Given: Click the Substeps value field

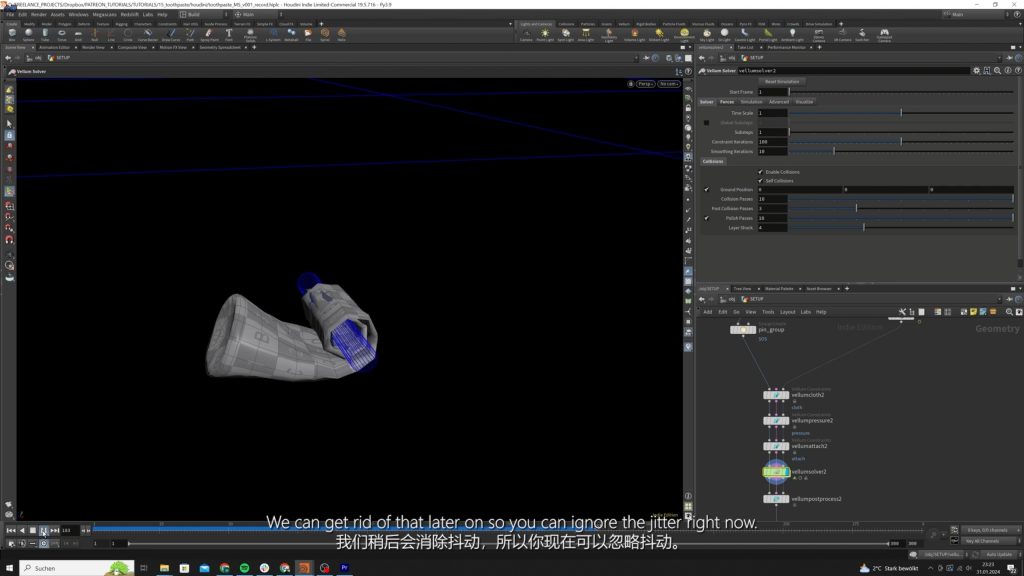Looking at the screenshot, I should click(x=772, y=132).
